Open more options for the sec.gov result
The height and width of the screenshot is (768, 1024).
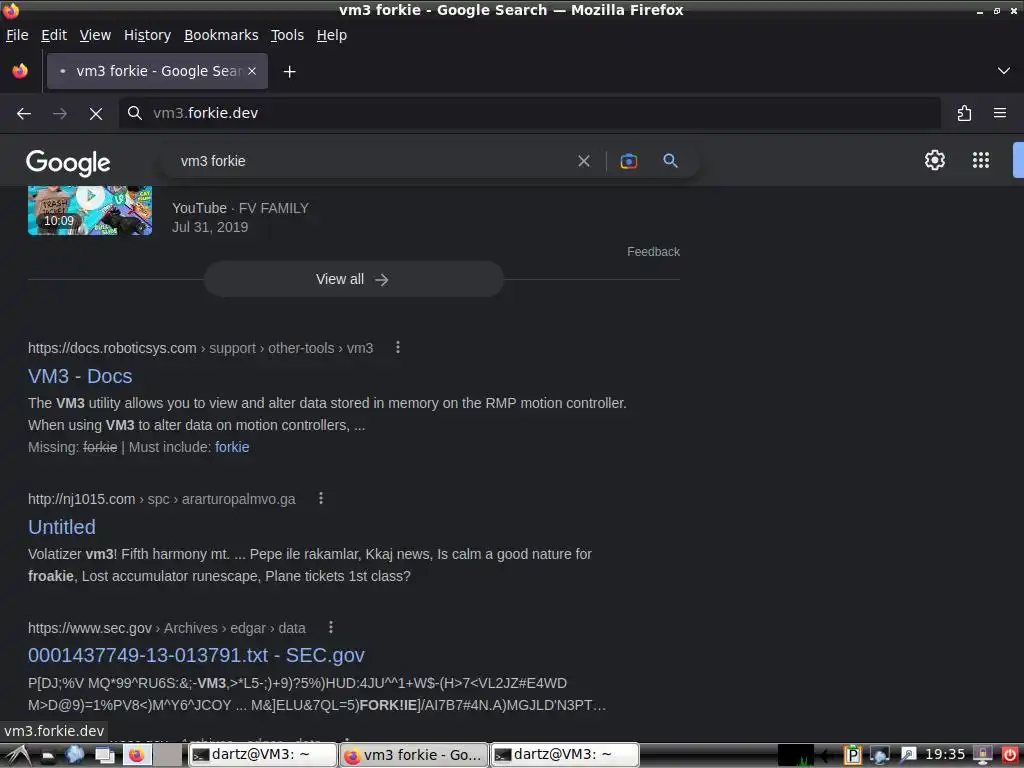[331, 627]
